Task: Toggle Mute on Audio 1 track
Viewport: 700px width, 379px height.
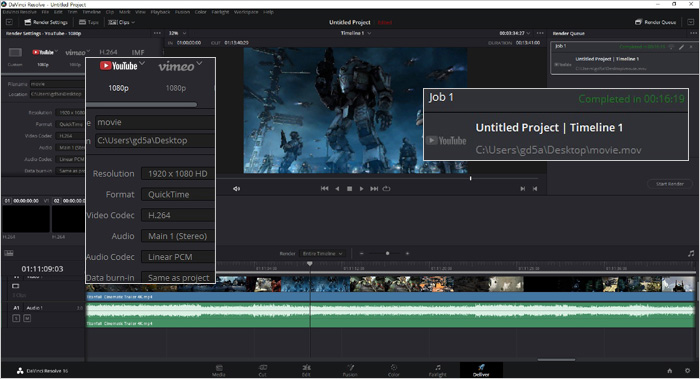Action: [27, 318]
